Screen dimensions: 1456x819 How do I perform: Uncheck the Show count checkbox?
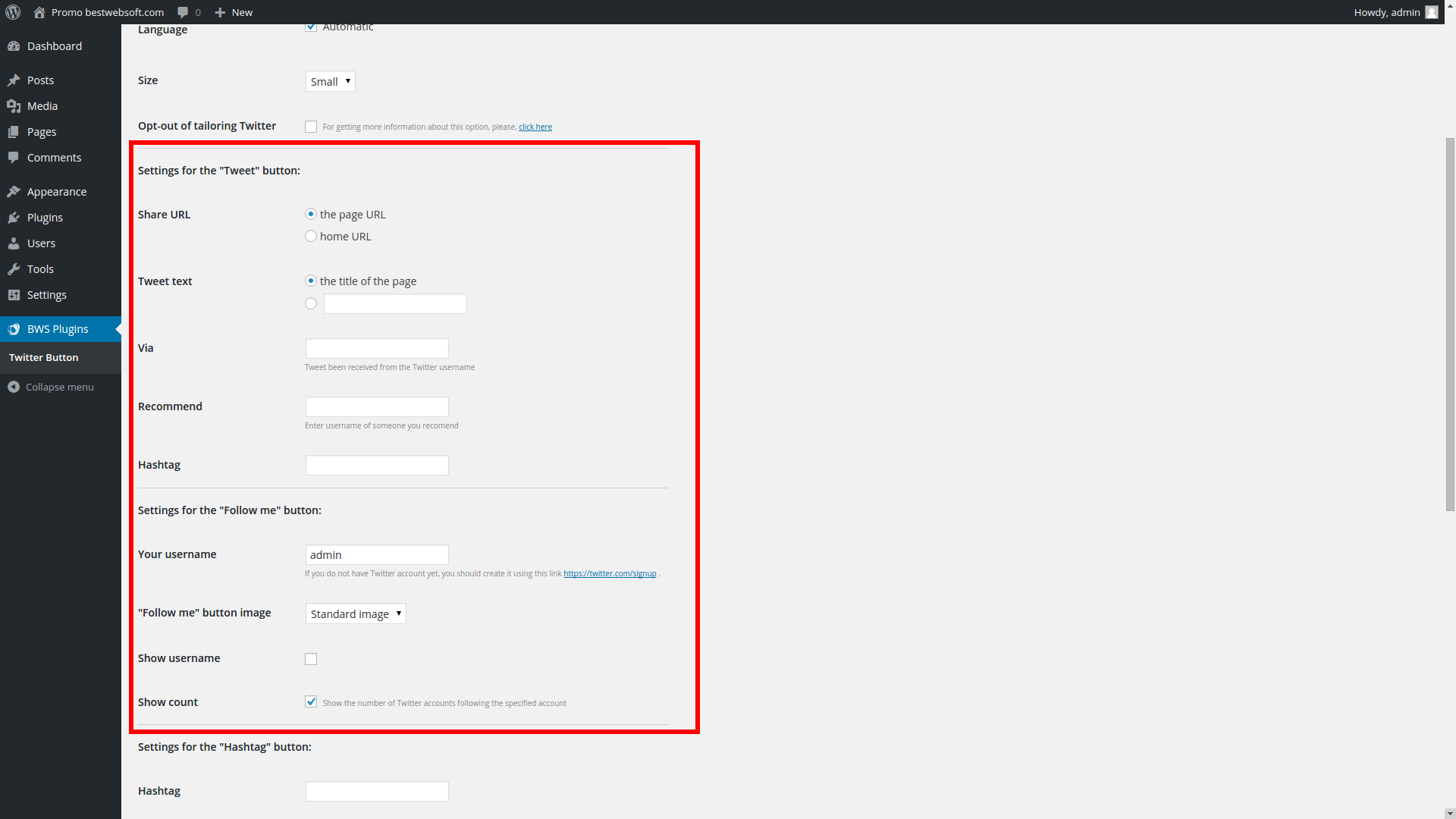point(311,701)
